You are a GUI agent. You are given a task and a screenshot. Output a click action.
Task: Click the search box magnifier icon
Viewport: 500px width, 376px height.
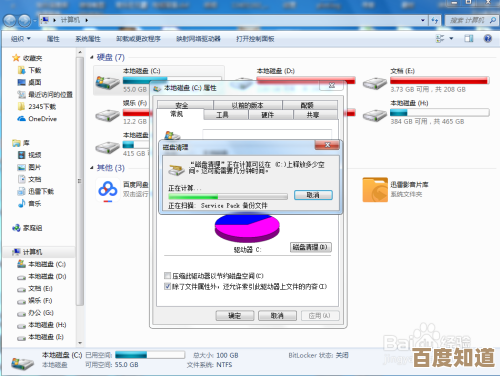click(492, 20)
